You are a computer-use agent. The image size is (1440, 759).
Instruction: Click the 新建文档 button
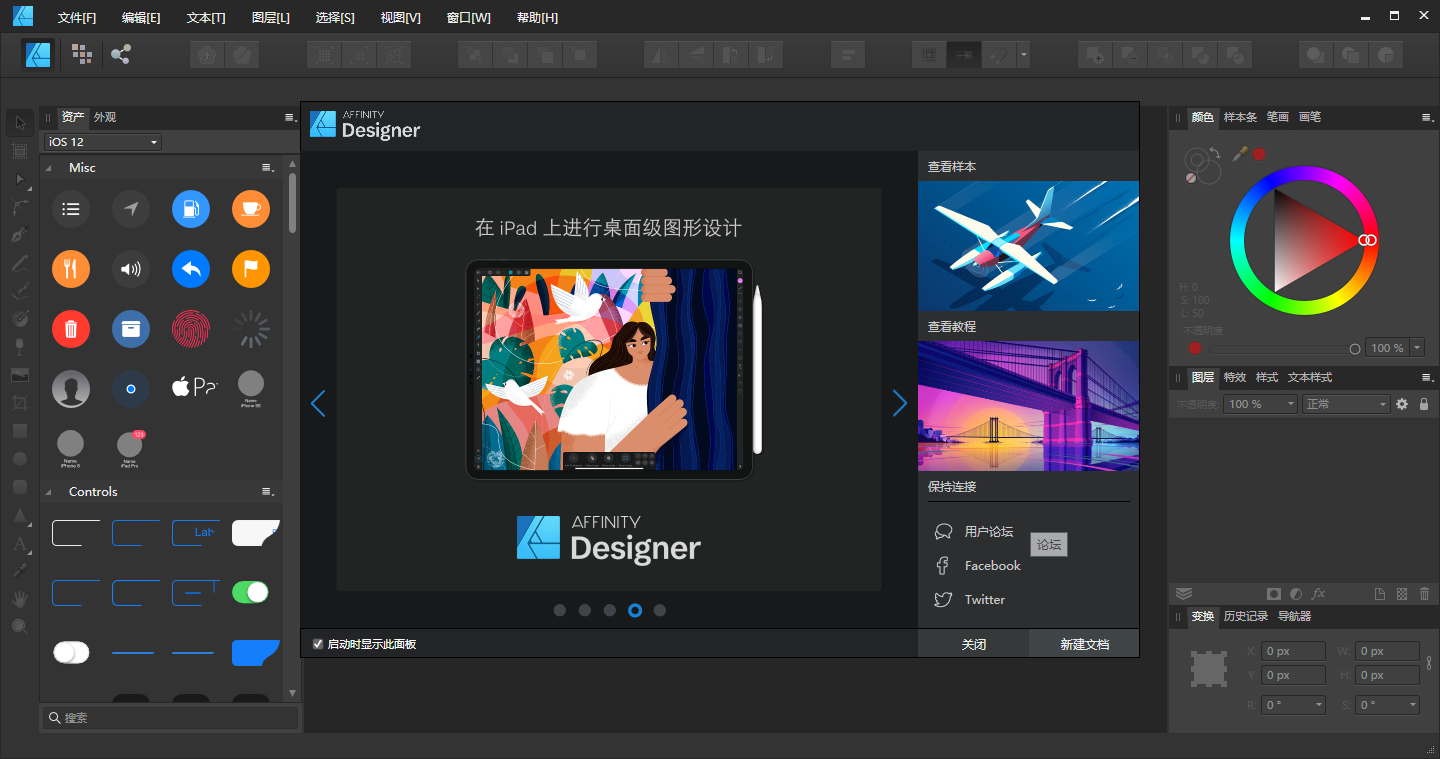click(1084, 644)
